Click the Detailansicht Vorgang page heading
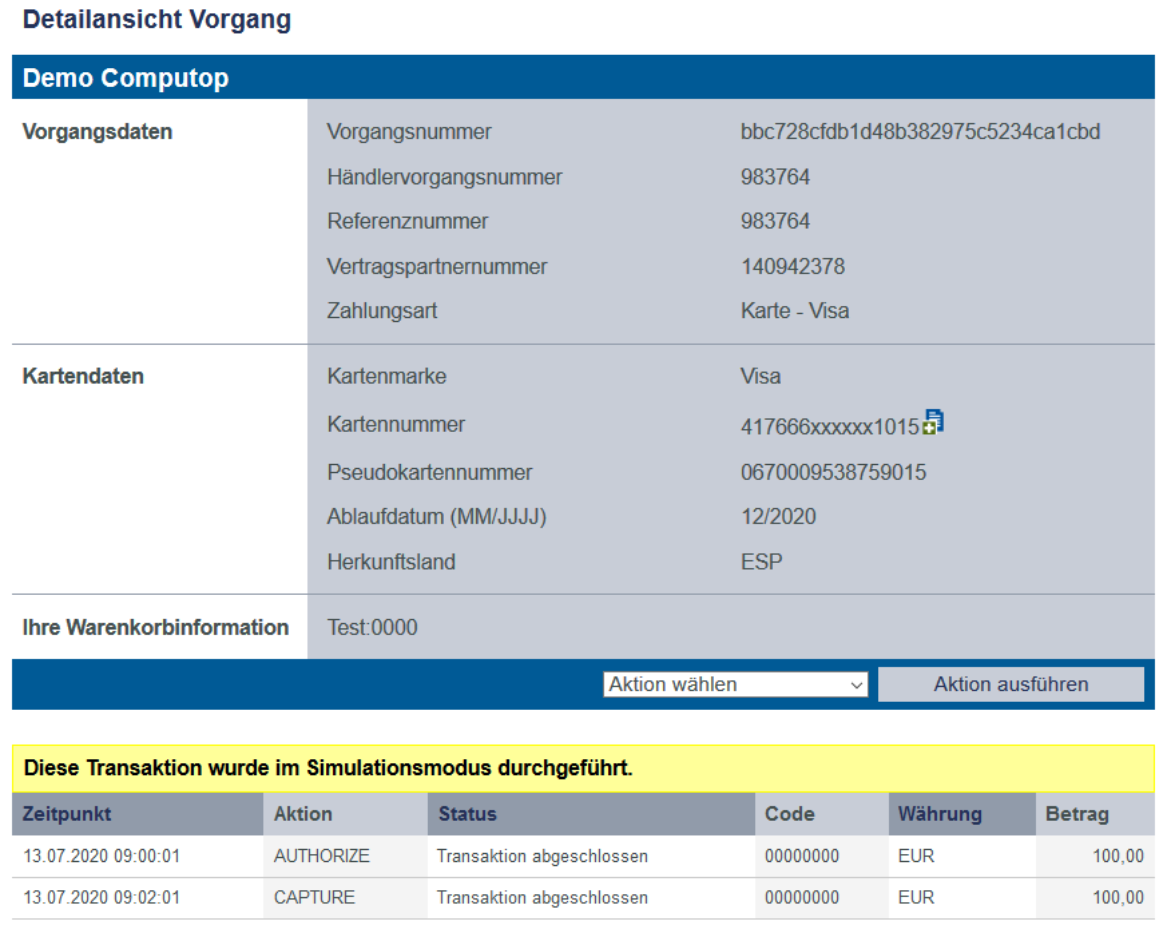The height and width of the screenshot is (925, 1171). pos(157,19)
